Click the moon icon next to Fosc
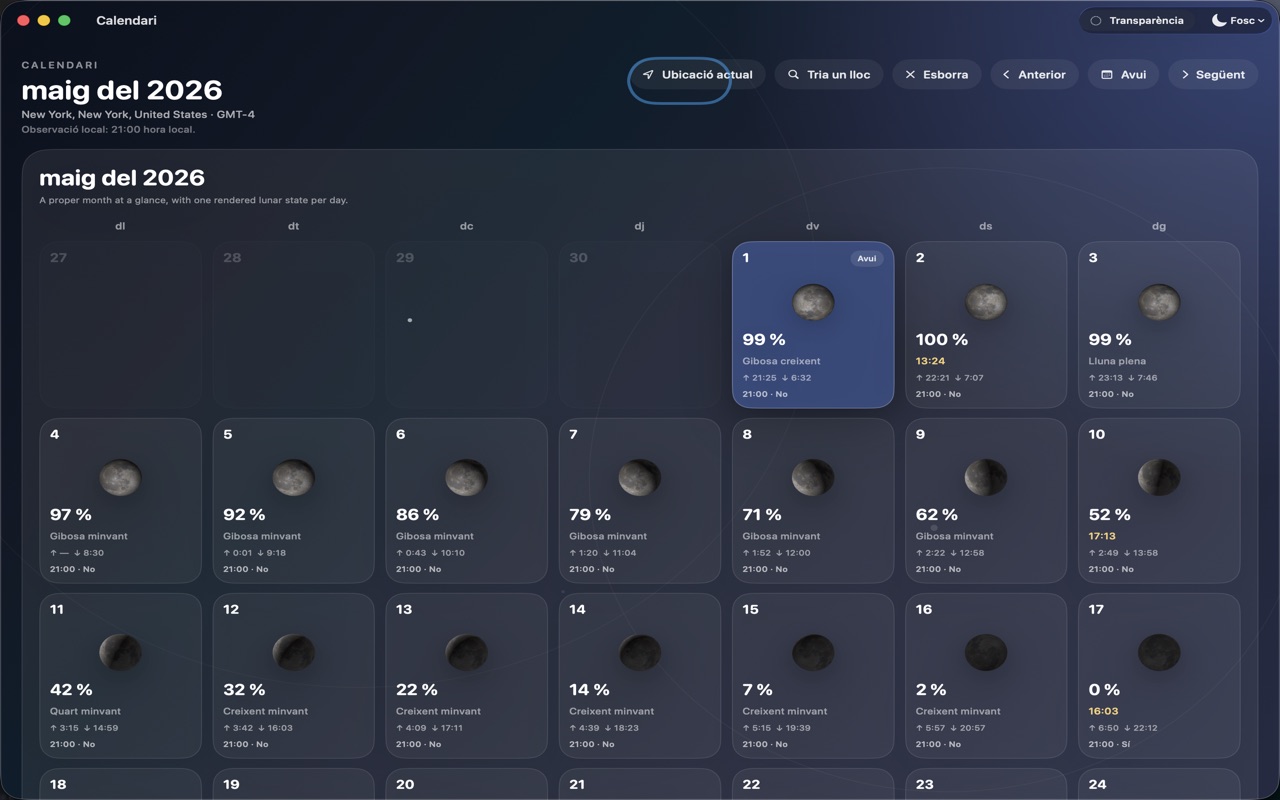 click(1219, 20)
